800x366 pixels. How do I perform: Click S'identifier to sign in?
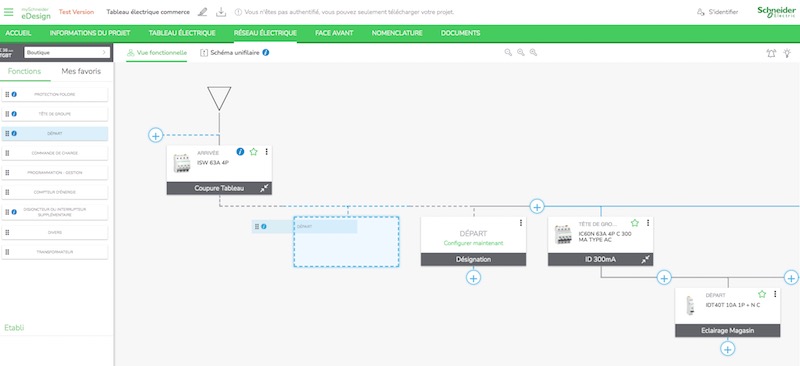(x=718, y=12)
